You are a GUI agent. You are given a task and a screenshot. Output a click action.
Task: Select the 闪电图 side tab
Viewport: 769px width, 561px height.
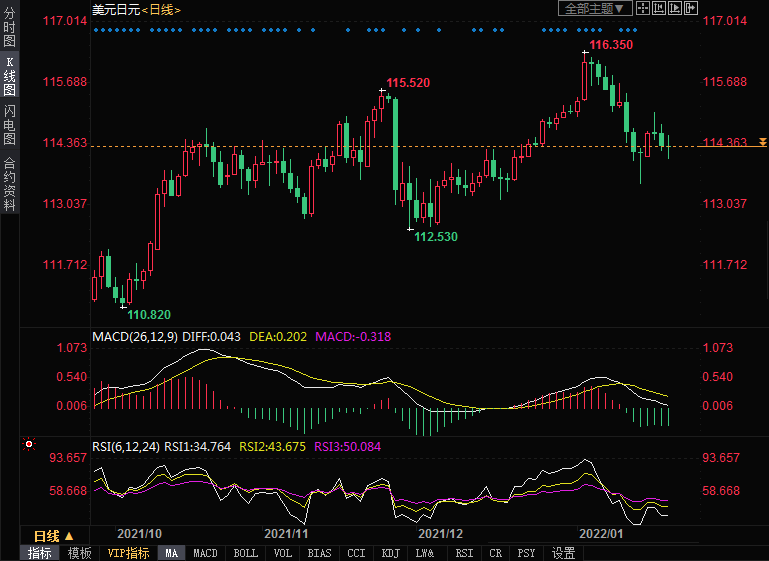pyautogui.click(x=9, y=124)
